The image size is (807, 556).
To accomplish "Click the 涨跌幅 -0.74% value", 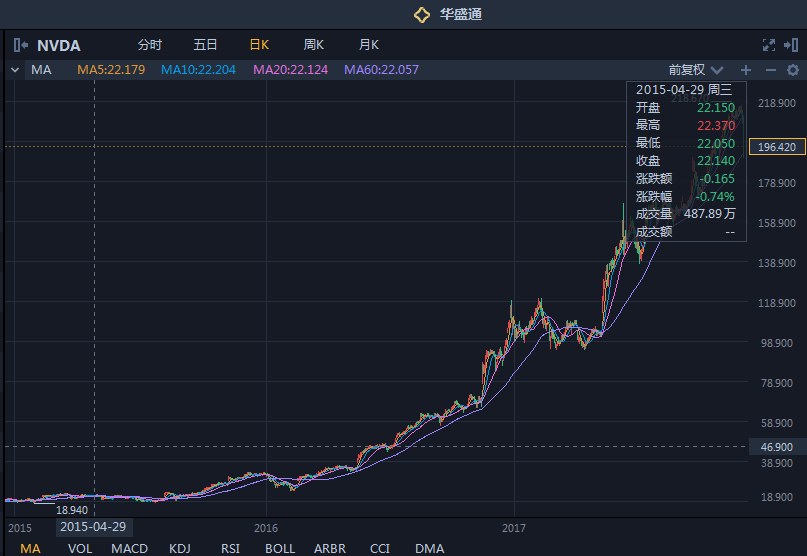I will click(715, 196).
